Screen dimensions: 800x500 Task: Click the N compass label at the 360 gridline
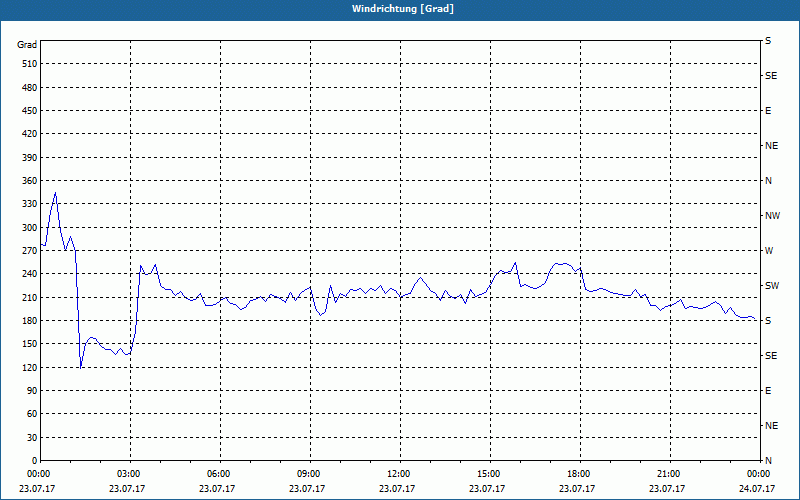768,181
